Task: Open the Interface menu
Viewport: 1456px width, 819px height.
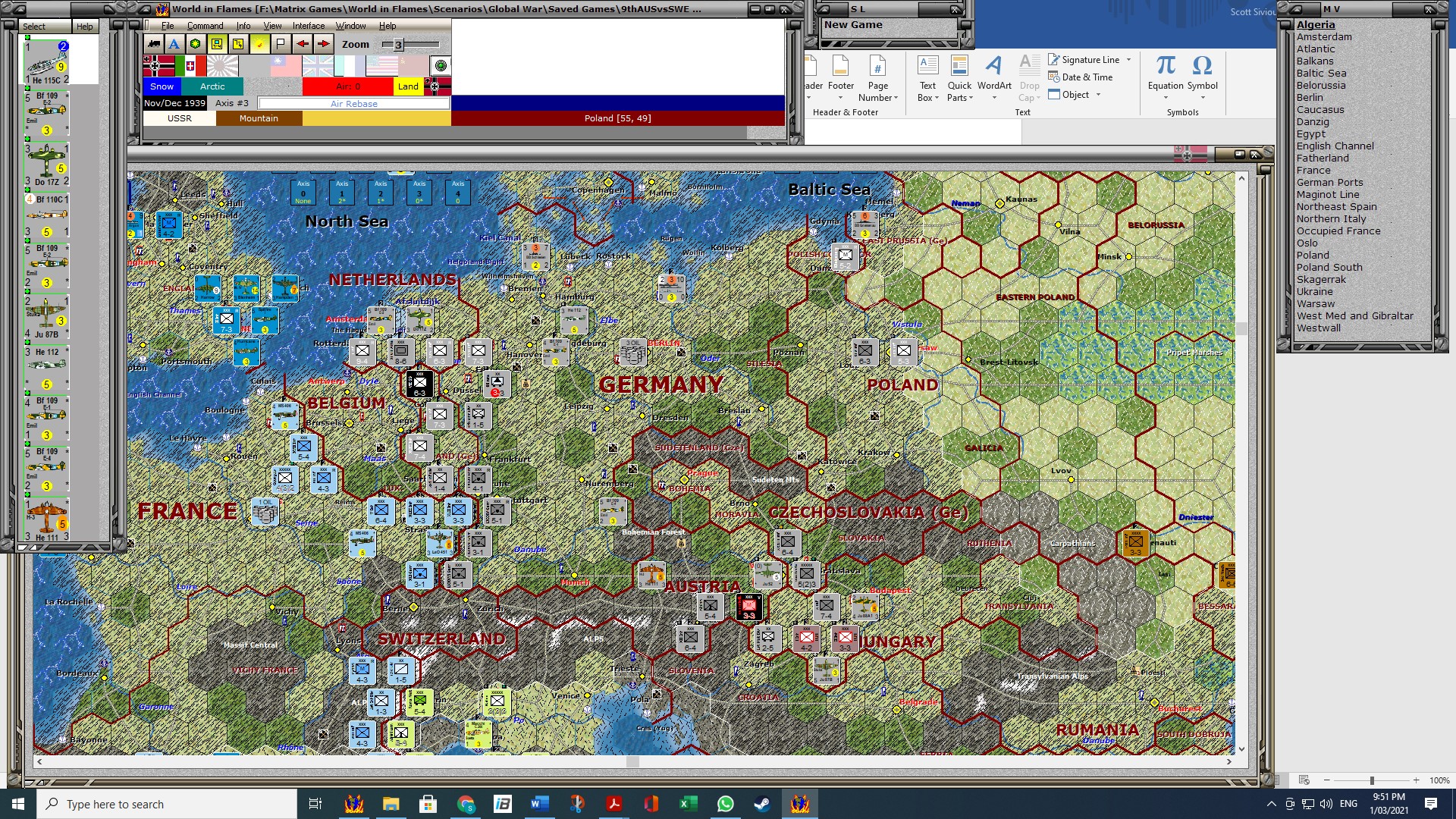Action: point(307,25)
